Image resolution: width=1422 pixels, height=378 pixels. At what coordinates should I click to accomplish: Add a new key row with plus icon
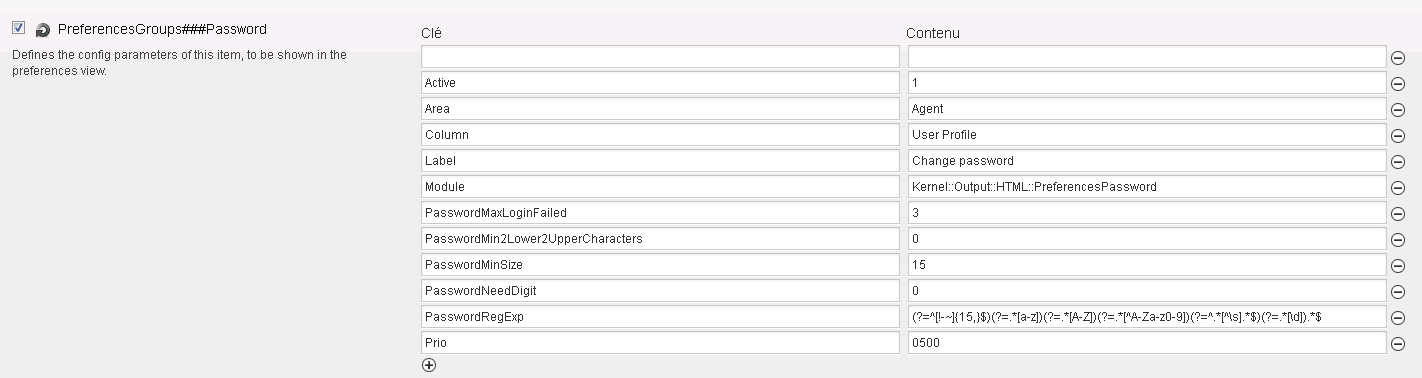(429, 365)
